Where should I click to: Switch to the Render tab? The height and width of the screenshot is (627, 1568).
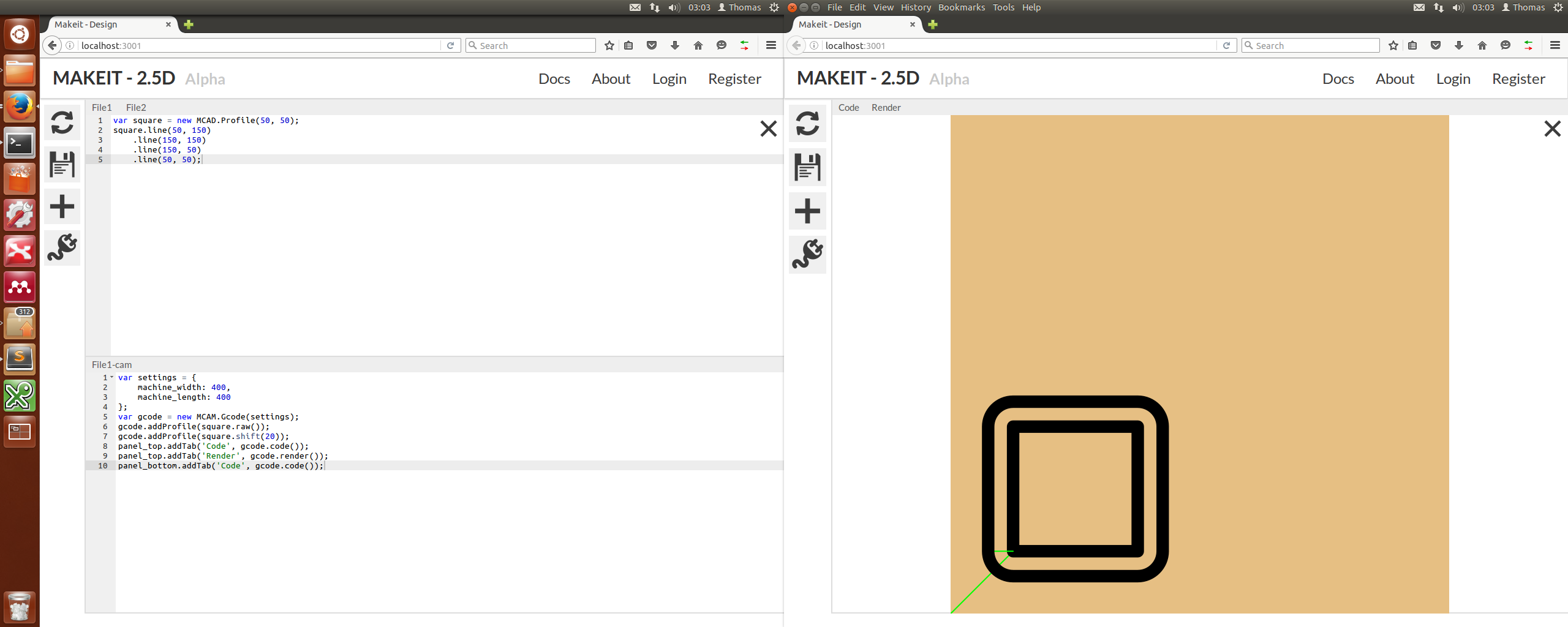pyautogui.click(x=886, y=108)
